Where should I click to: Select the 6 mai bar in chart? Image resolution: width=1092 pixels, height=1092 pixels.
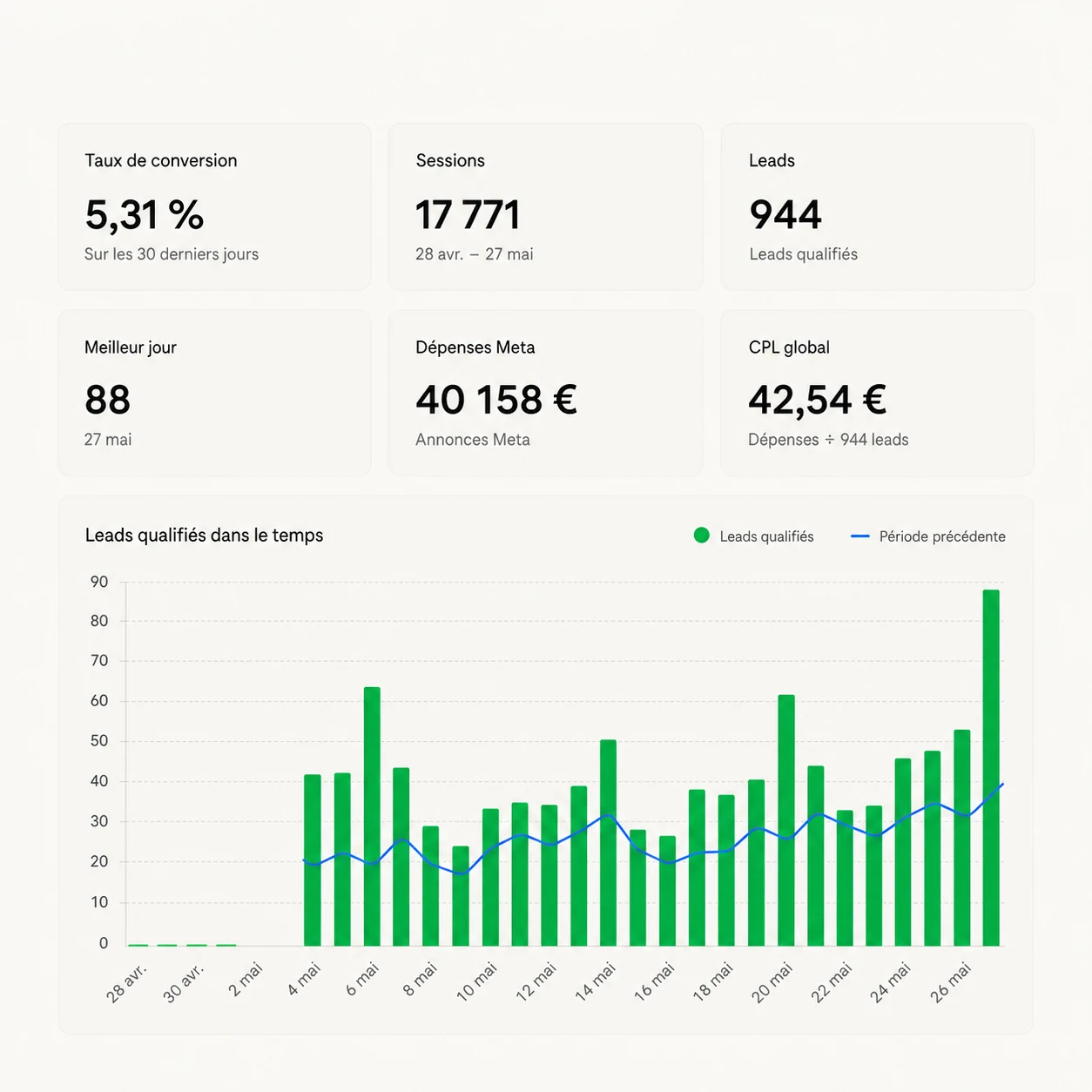point(372,816)
